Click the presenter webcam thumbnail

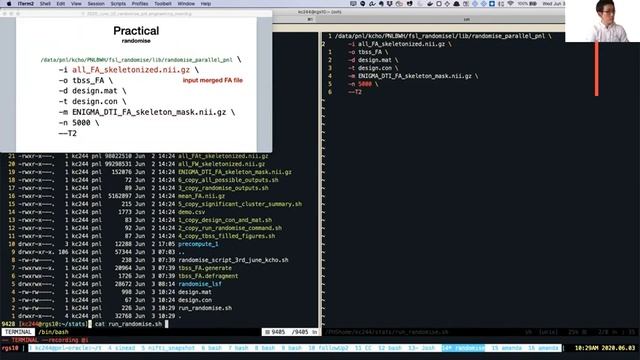[x=602, y=21]
